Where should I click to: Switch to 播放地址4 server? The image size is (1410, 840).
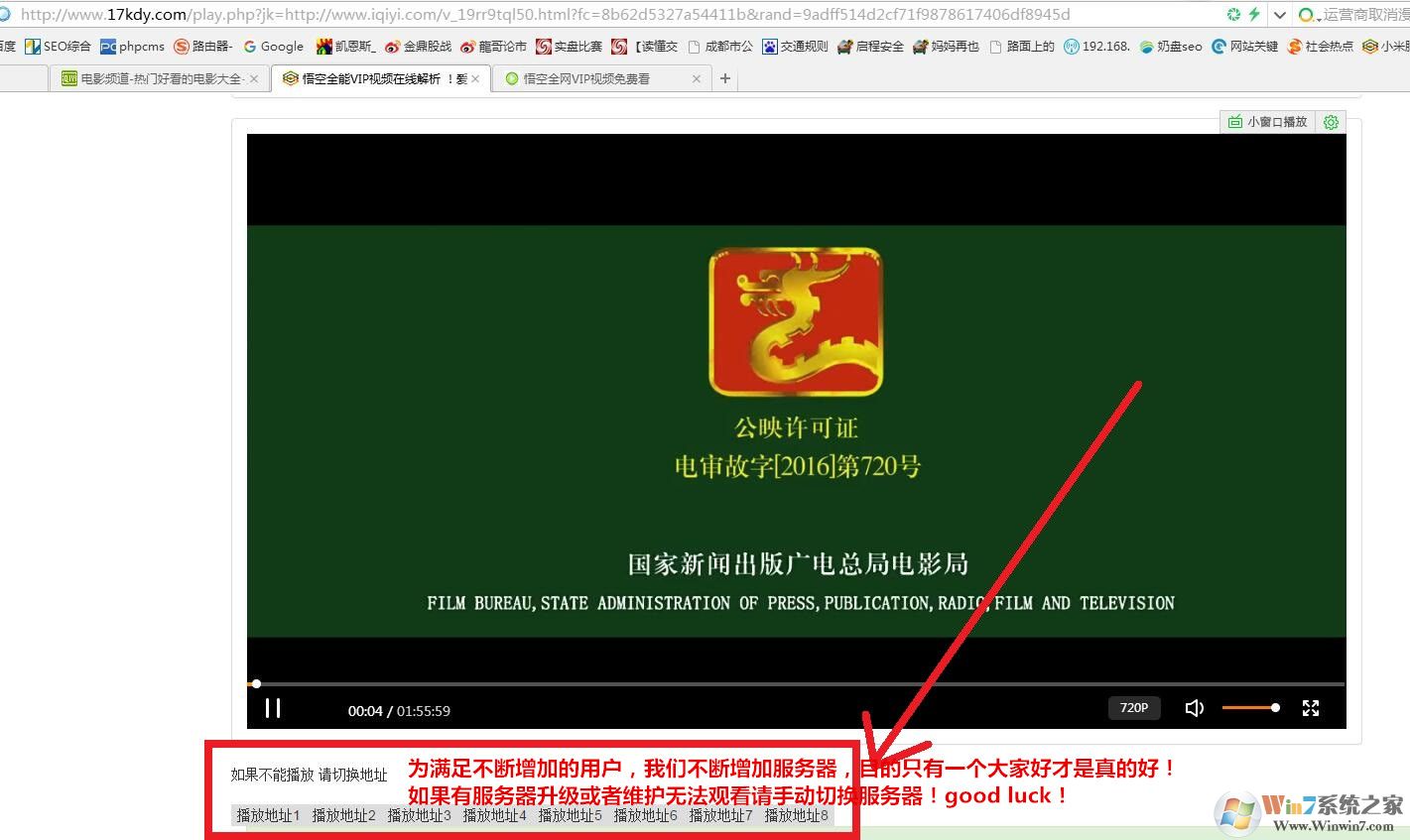pyautogui.click(x=494, y=815)
